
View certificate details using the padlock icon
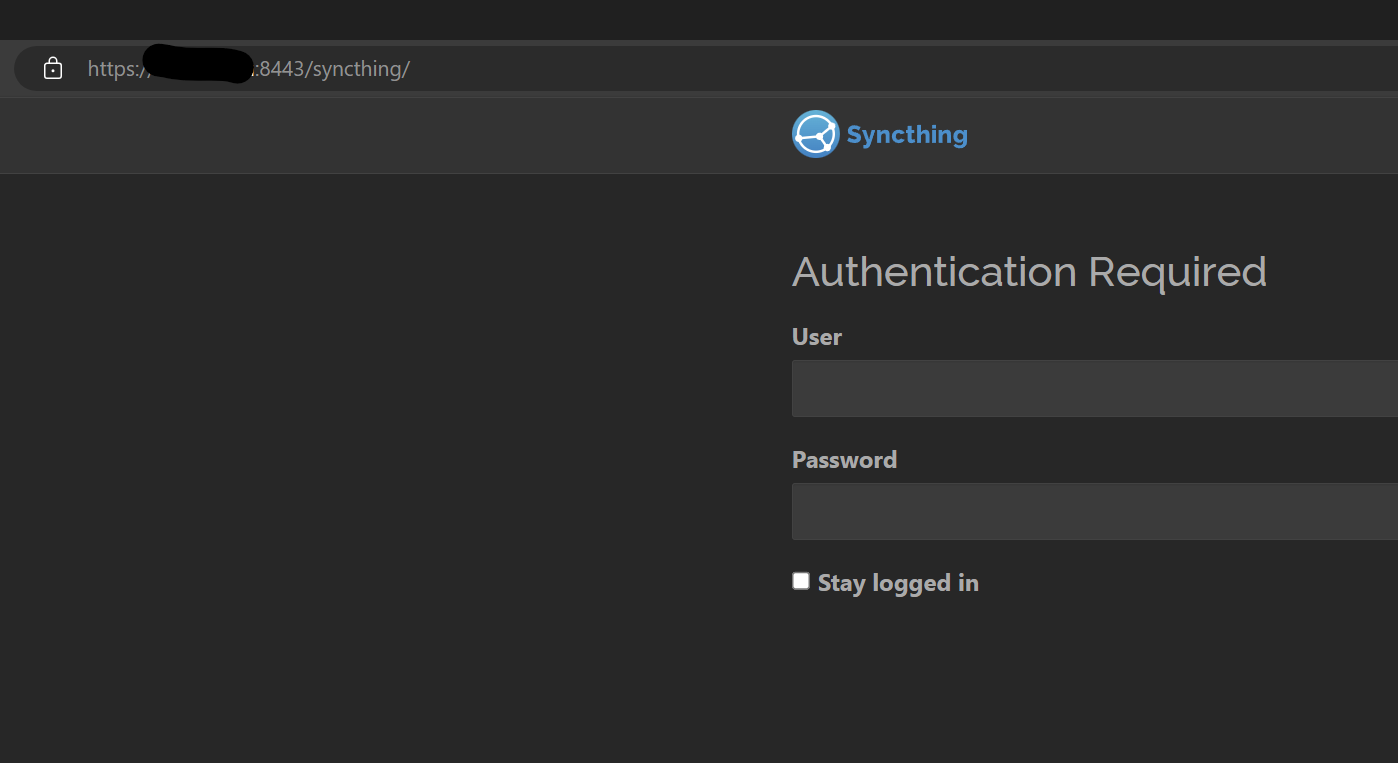pos(52,68)
